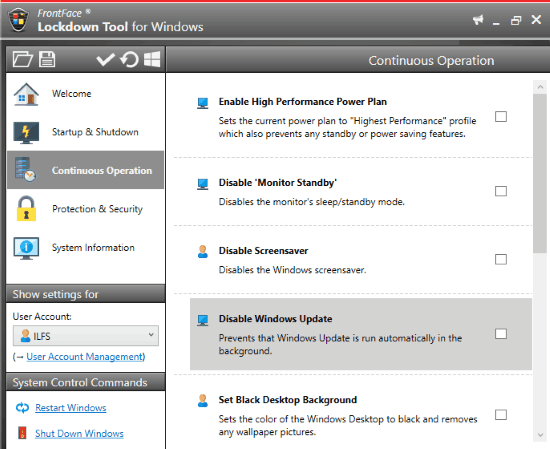The height and width of the screenshot is (449, 550).
Task: Click monitor icon beside Disable 'Monitor Standby'
Action: point(203,184)
